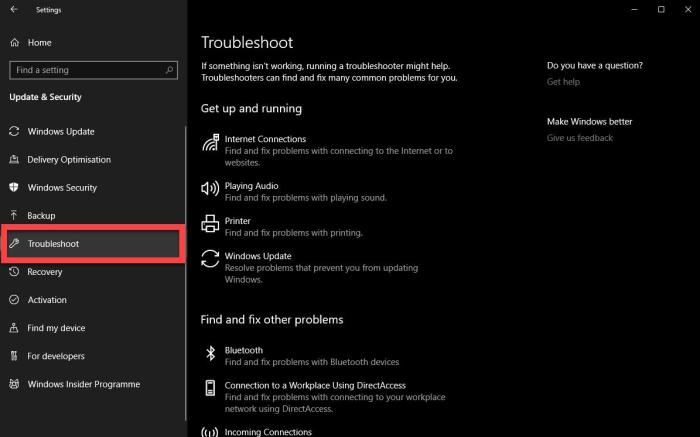The height and width of the screenshot is (437, 700).
Task: Click the Internet Connections troubleshooter icon
Action: click(210, 142)
